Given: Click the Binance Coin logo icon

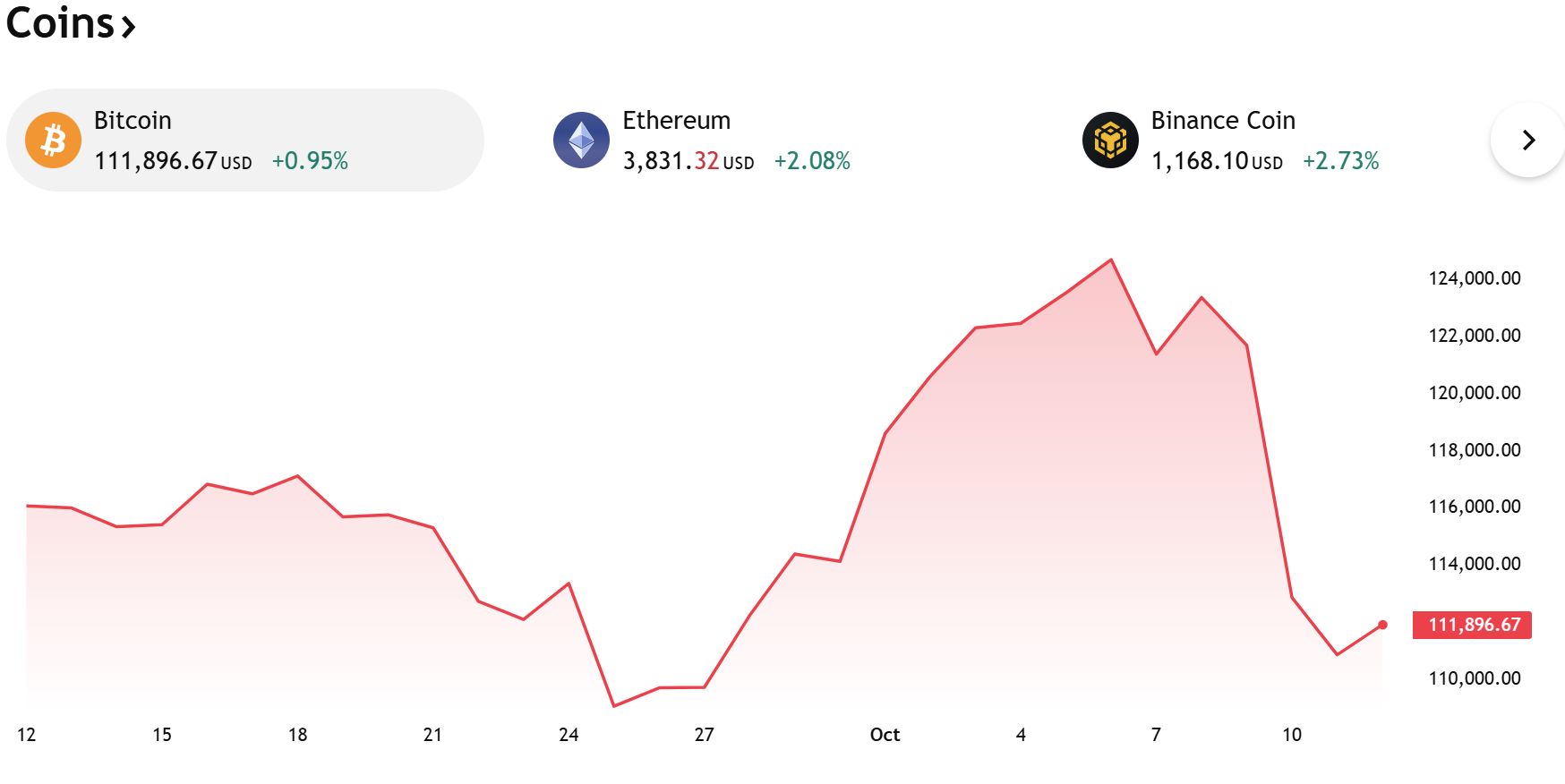Looking at the screenshot, I should 1110,141.
